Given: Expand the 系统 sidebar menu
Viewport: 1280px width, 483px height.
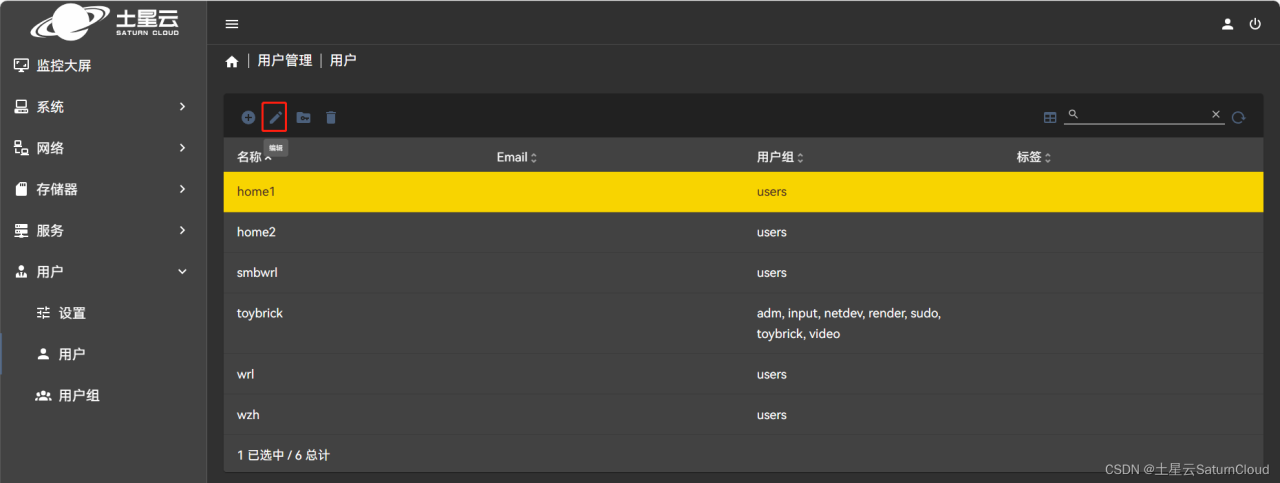Looking at the screenshot, I should pos(100,107).
